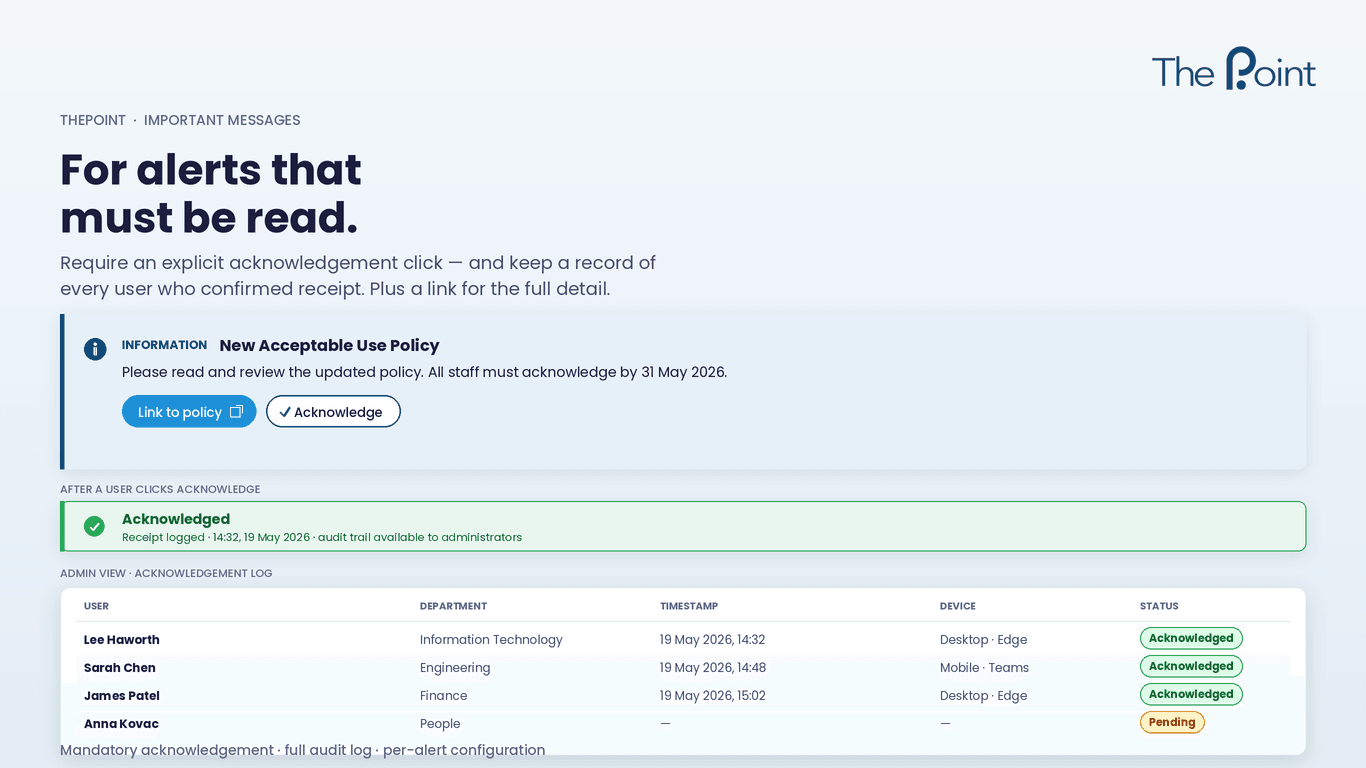Click timestamp 19 May 2026, 14:32
The image size is (1366, 768).
click(x=713, y=640)
